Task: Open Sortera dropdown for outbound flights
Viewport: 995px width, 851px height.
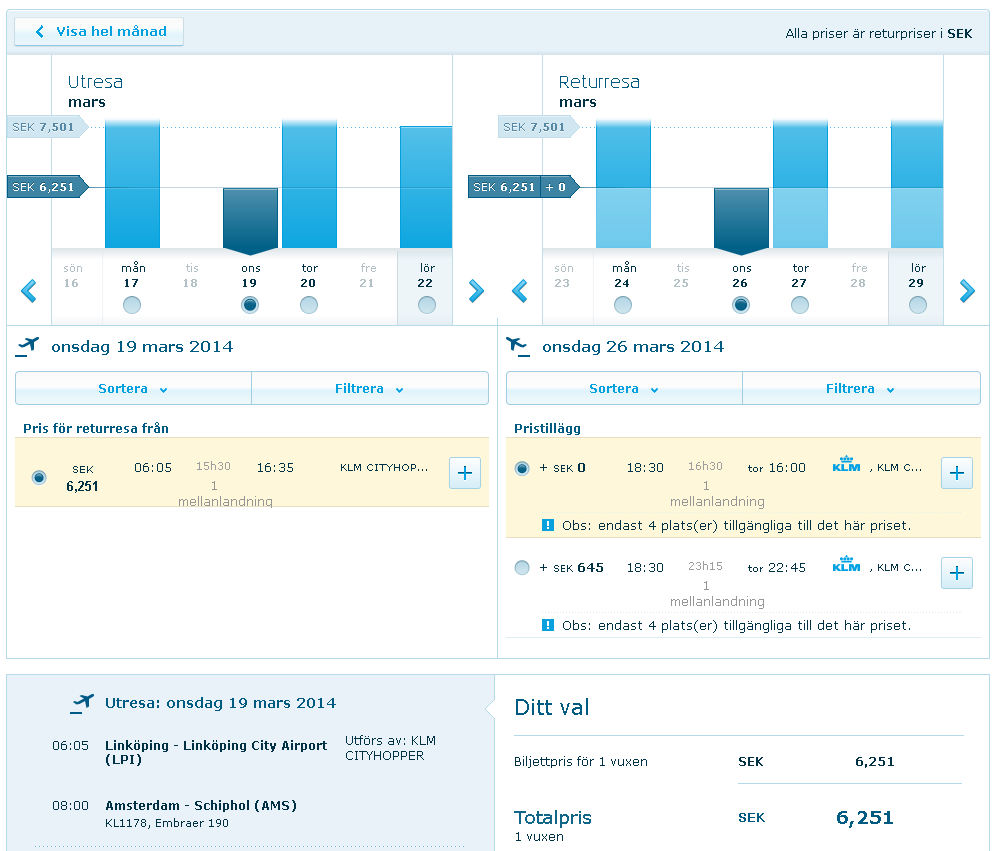Action: [133, 389]
